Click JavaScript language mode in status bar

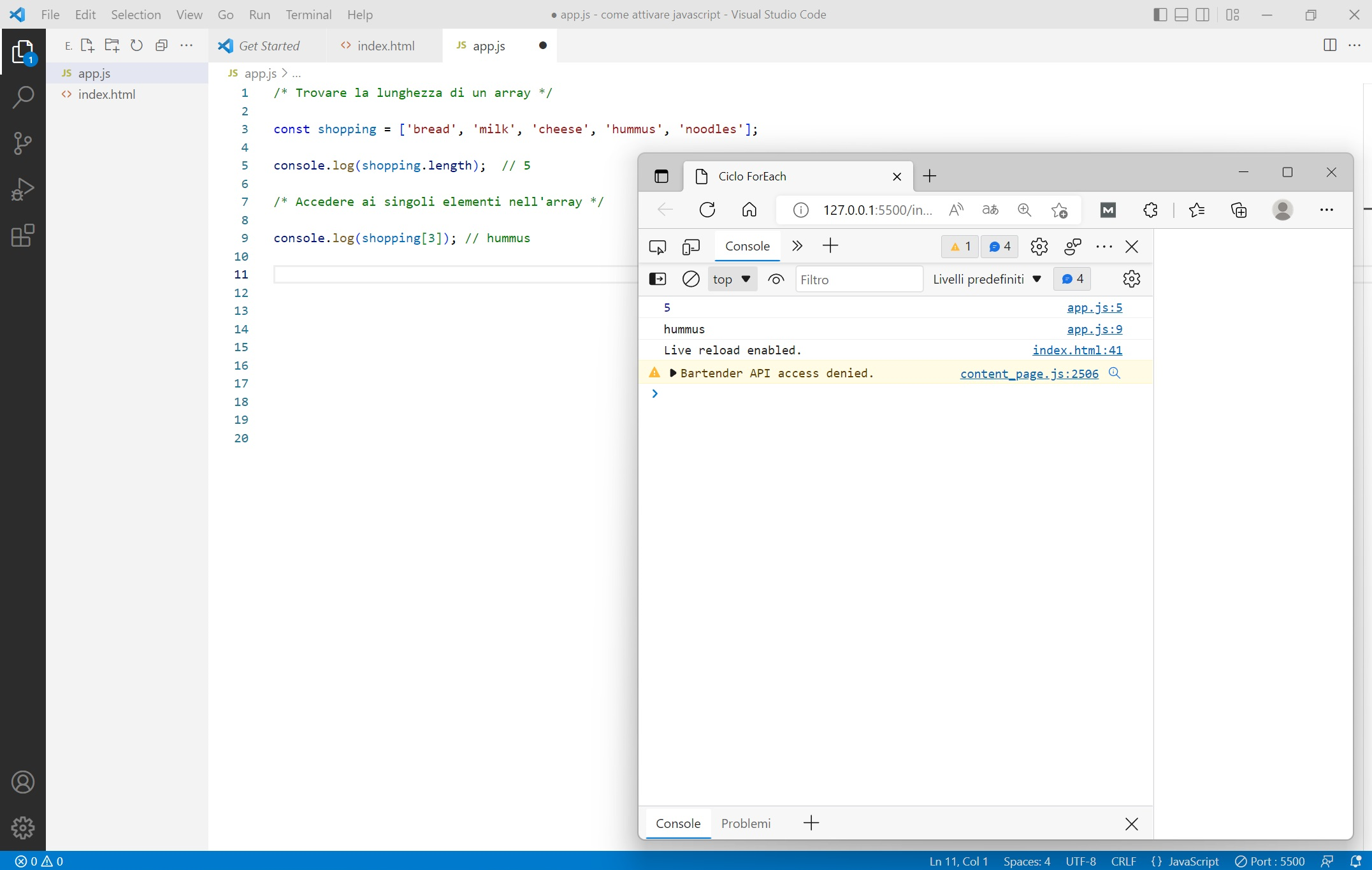coord(1192,861)
